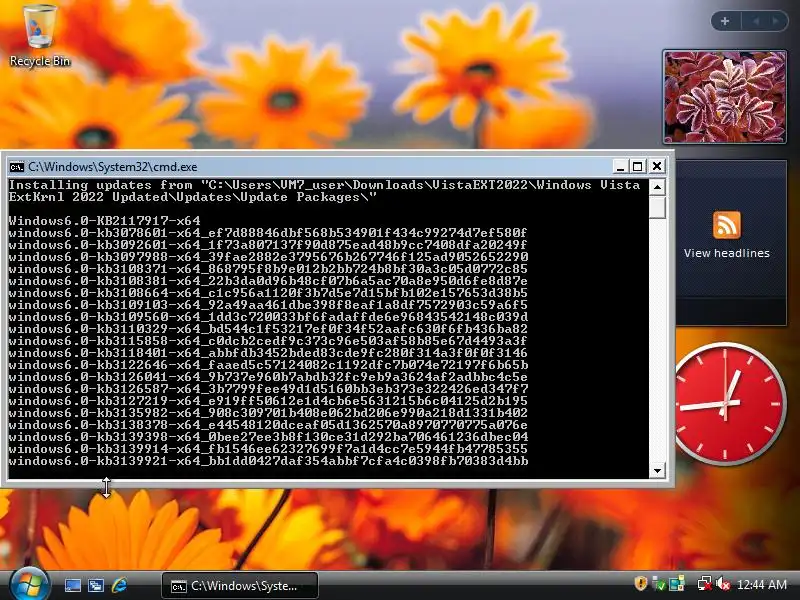Screen dimensions: 800x600
Task: Click the kb3139921 update line
Action: click(268, 461)
